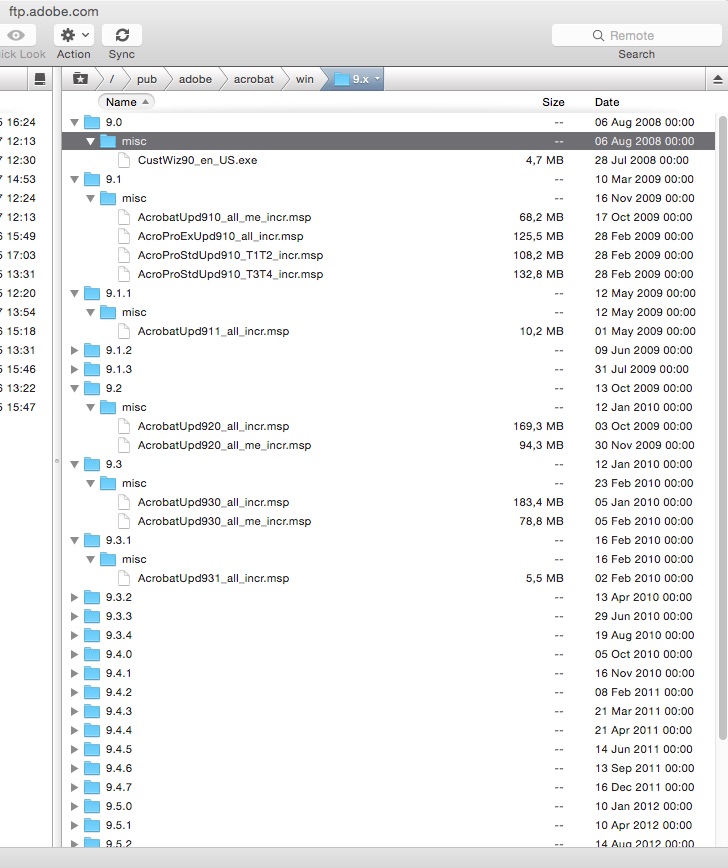Image resolution: width=728 pixels, height=868 pixels.
Task: Select the 9.4.4 folder icon
Action: [92, 730]
